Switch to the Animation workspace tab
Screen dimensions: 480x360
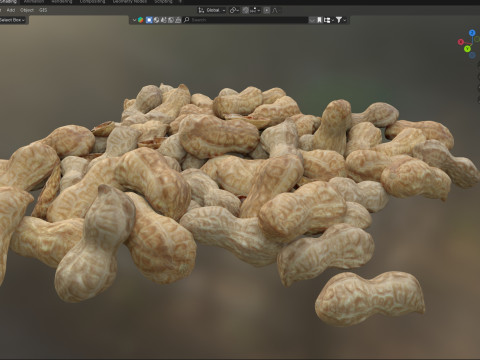(x=34, y=2)
